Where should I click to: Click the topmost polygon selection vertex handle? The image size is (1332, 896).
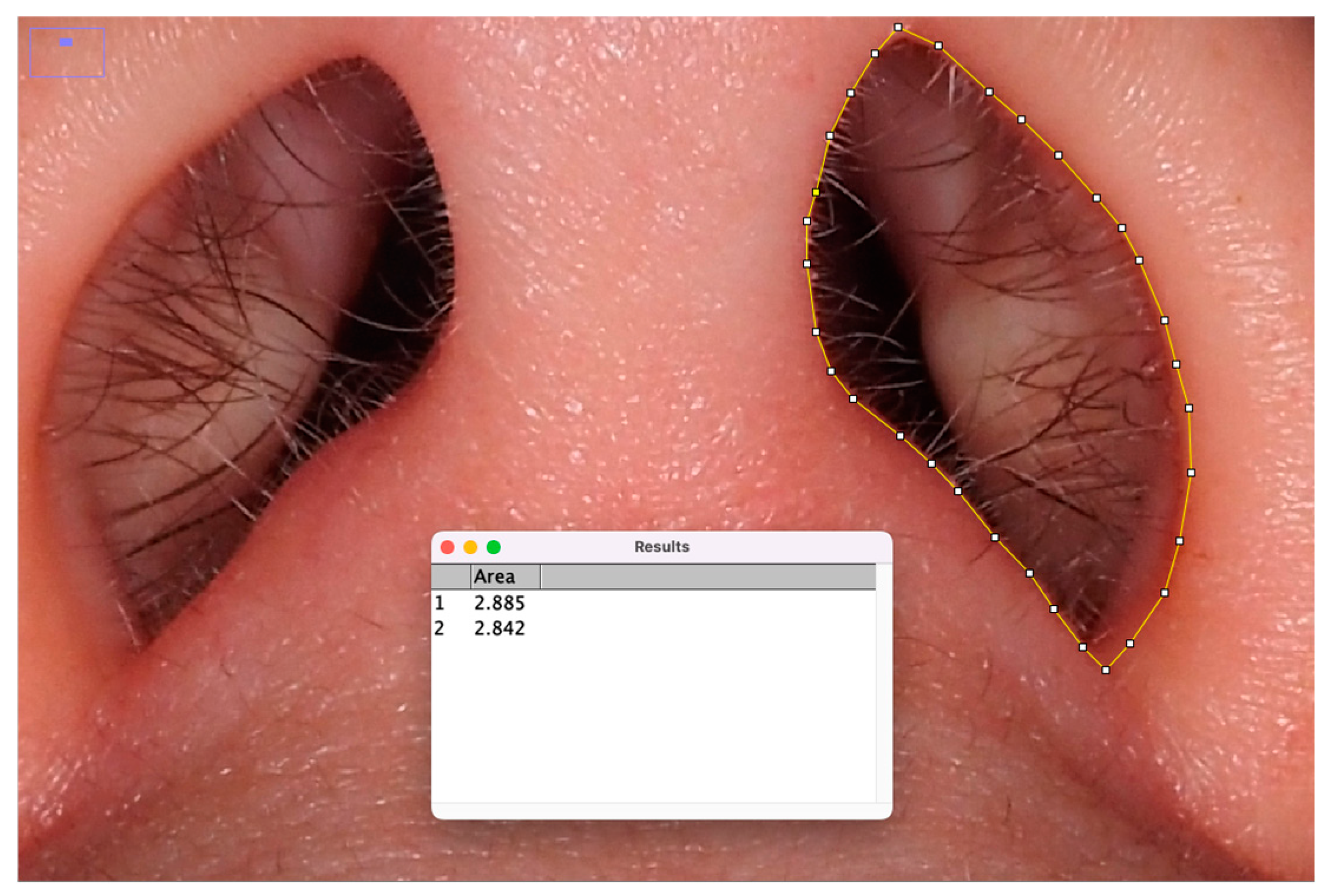point(898,27)
